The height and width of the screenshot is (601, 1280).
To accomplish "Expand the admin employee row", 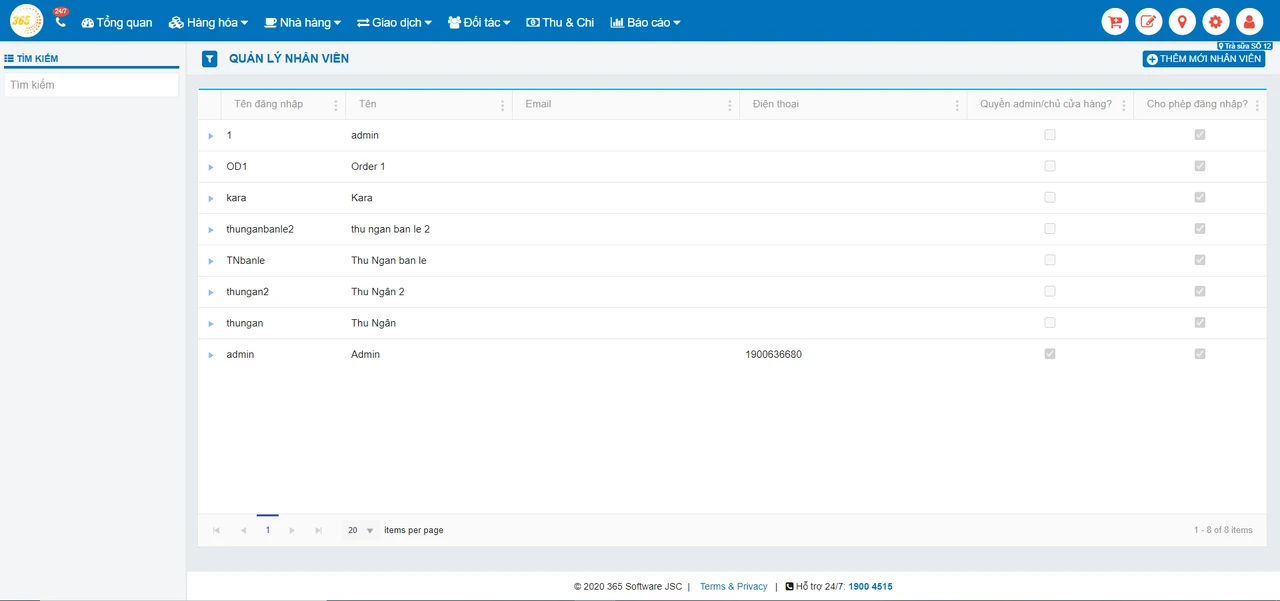I will (x=211, y=355).
